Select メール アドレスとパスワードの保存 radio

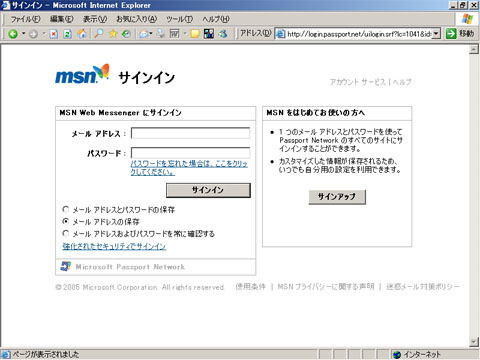point(66,209)
